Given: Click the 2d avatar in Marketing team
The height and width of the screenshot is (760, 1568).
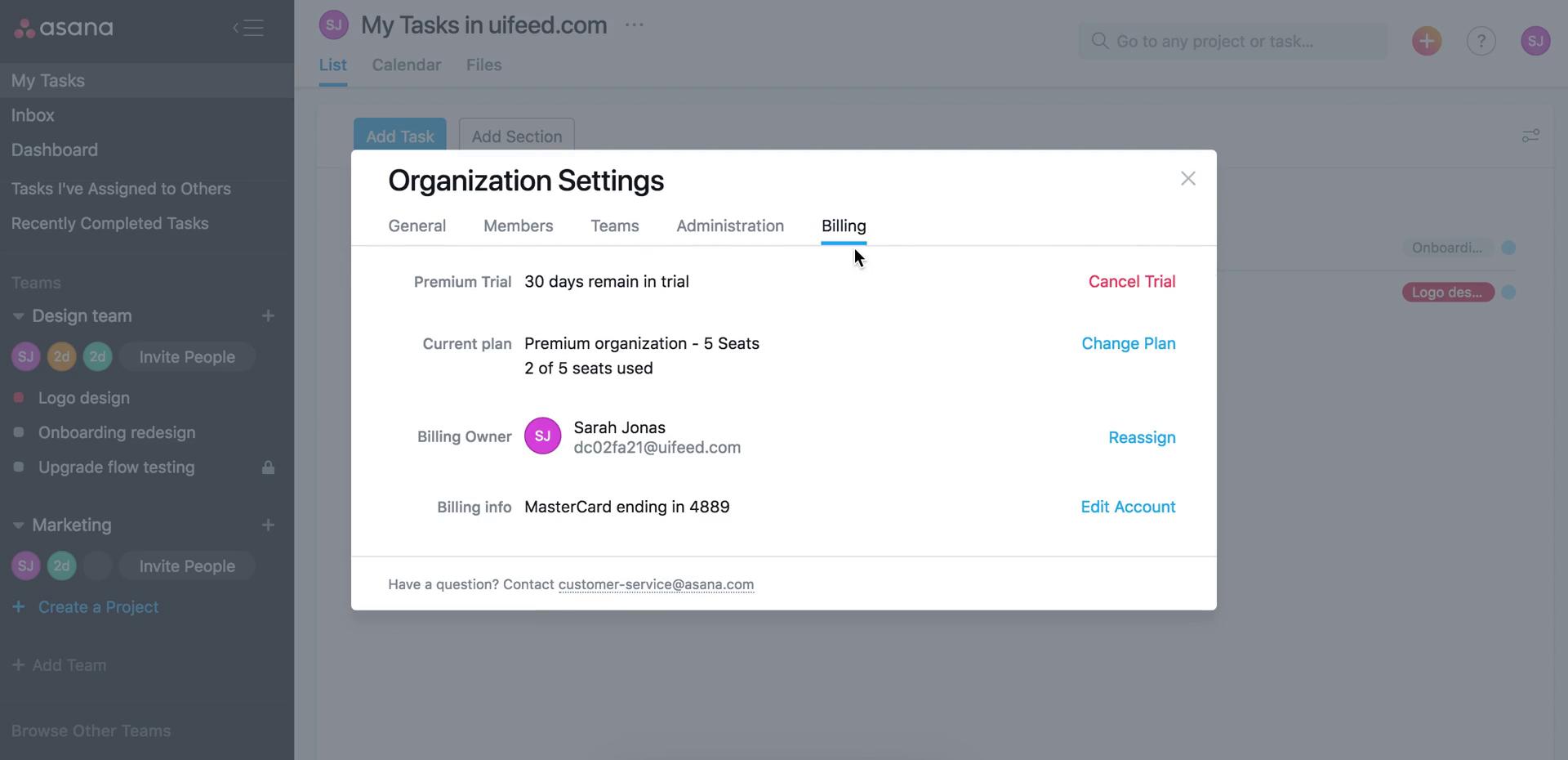Looking at the screenshot, I should tap(61, 566).
